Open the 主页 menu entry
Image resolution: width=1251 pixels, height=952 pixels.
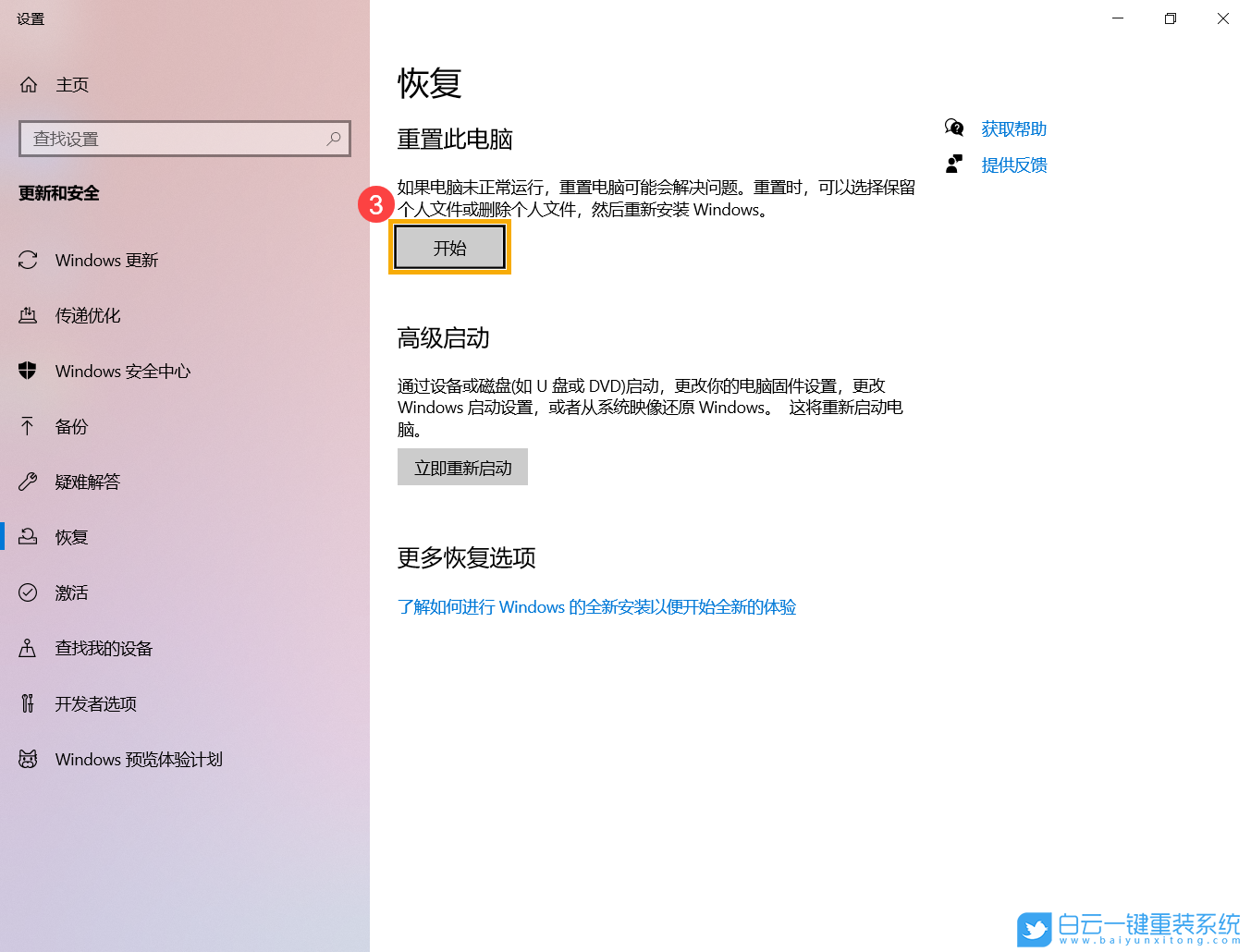72,84
